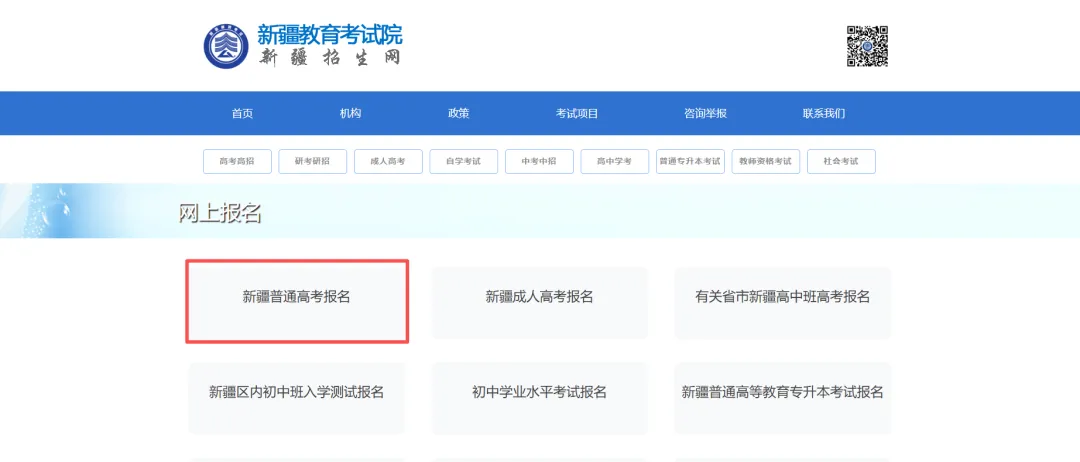Open the 政策 navigation item
The height and width of the screenshot is (462, 1080).
pyautogui.click(x=459, y=114)
